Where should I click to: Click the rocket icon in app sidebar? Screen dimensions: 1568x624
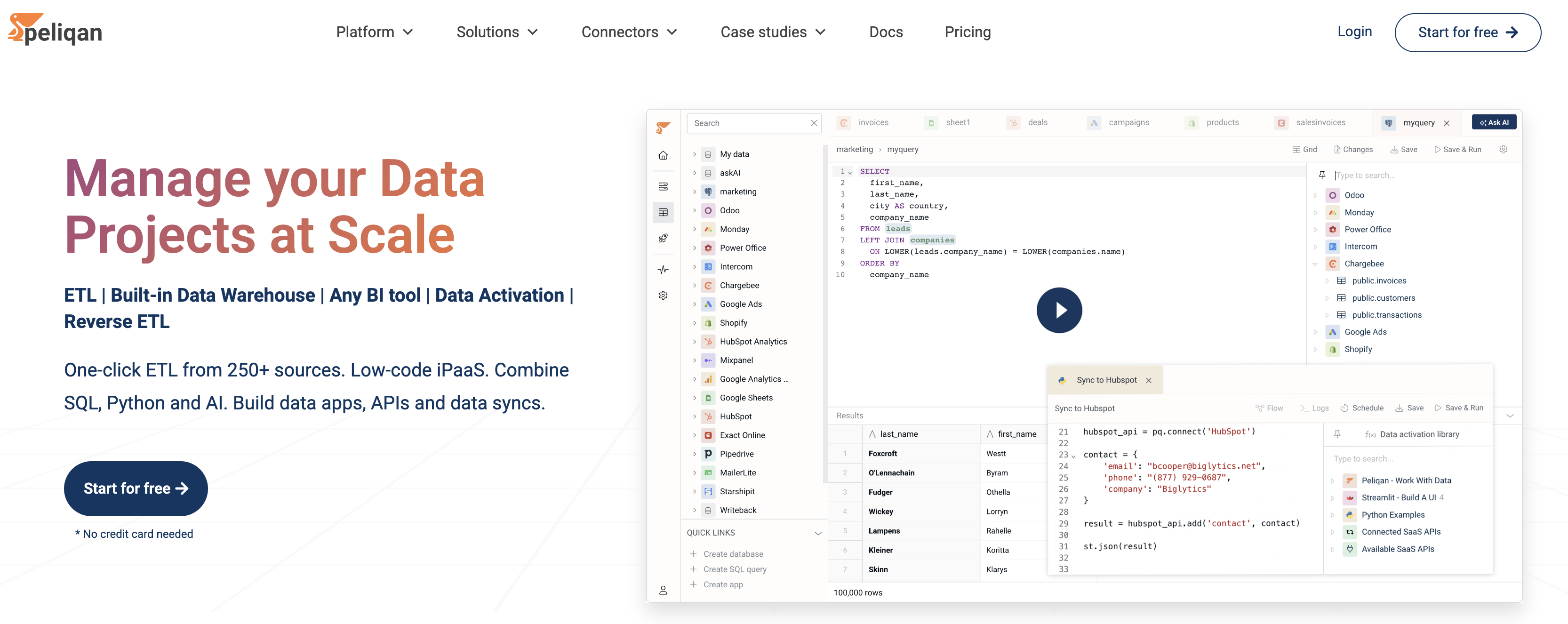(663, 238)
